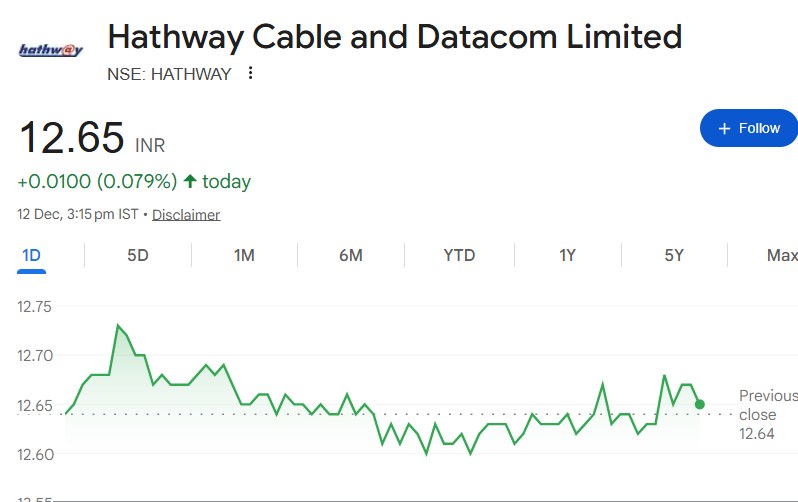
Task: Click the green current-price dot on chart
Action: 699,404
